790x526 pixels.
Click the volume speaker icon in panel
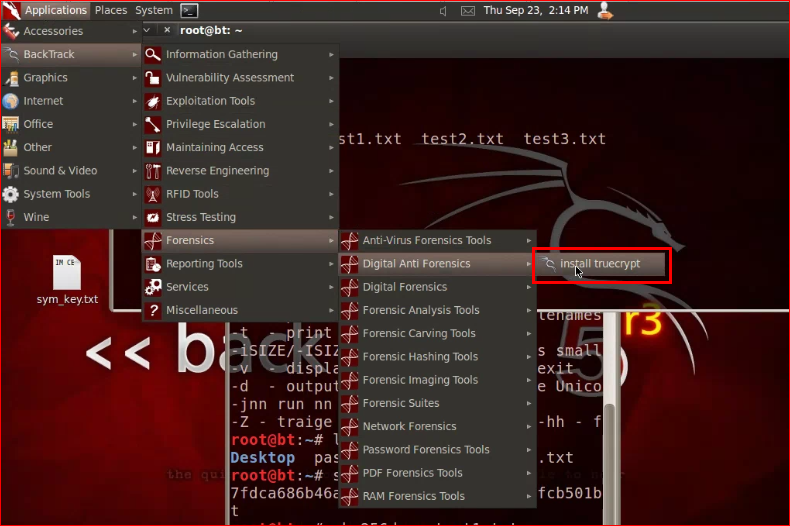pos(443,11)
